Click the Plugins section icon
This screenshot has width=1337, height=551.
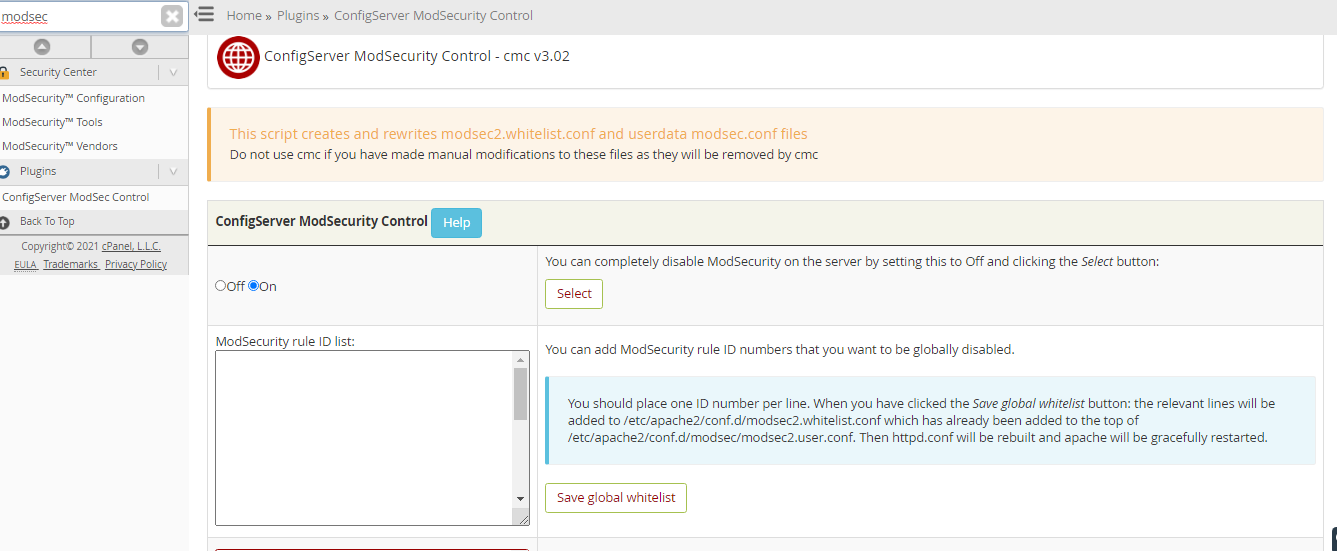[x=4, y=171]
